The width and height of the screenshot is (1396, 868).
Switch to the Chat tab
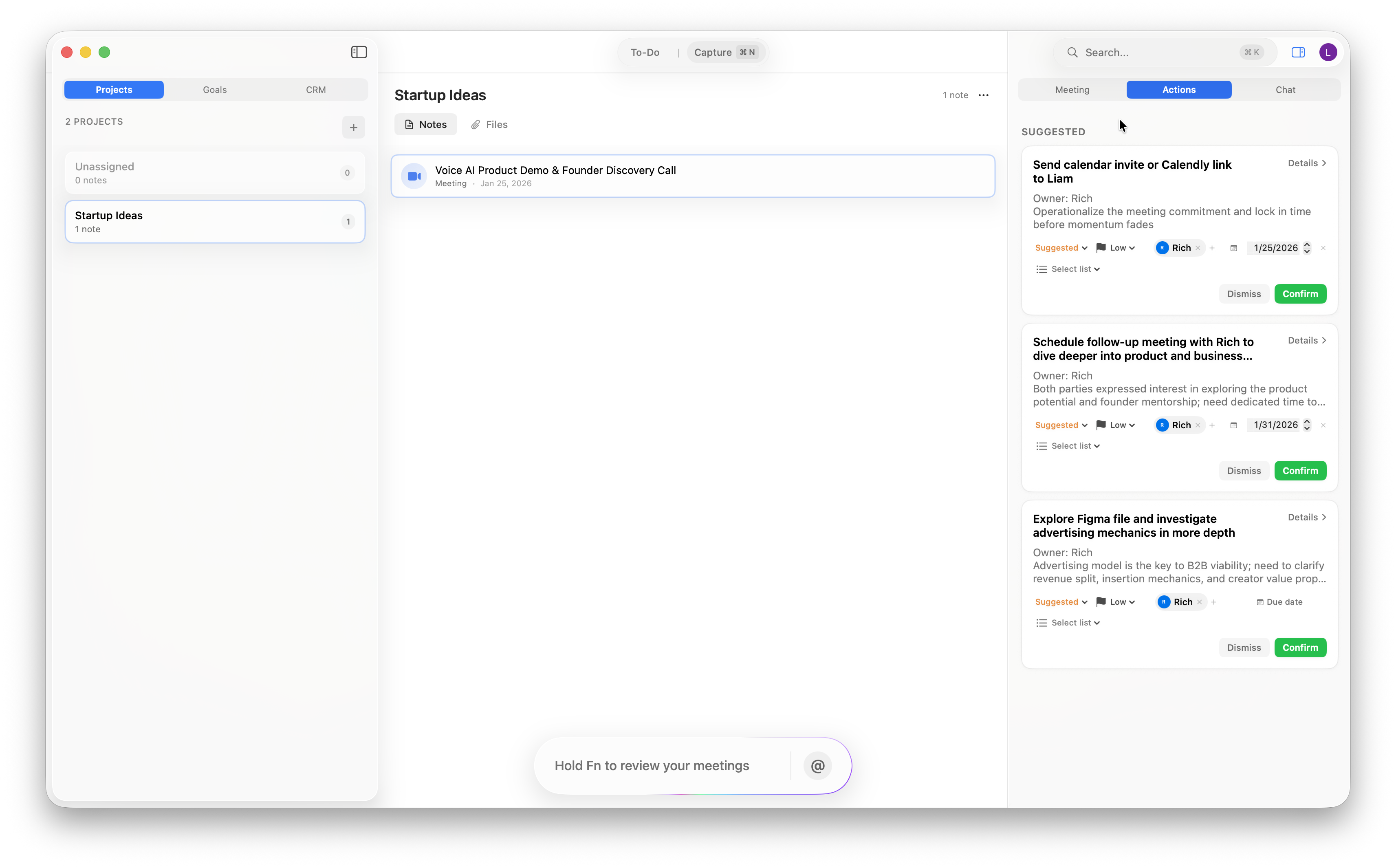click(1285, 90)
